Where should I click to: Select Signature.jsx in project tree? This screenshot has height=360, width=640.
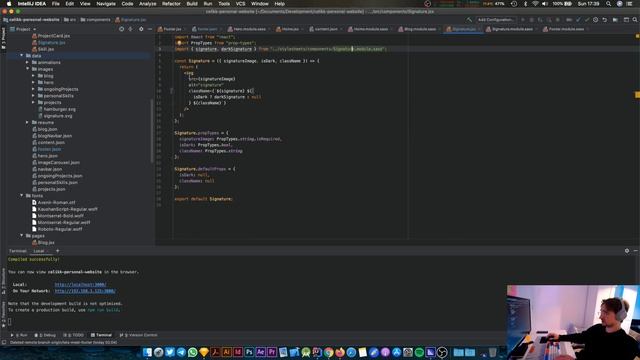pyautogui.click(x=51, y=42)
